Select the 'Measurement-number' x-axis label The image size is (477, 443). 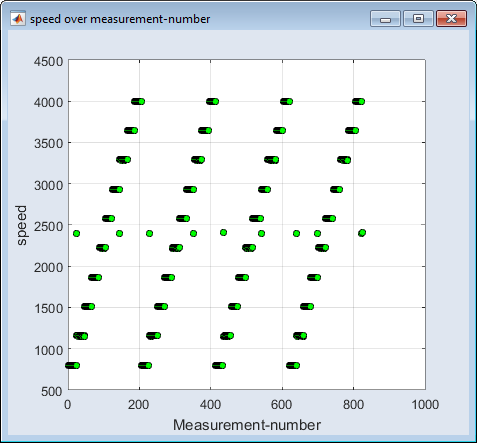(247, 425)
